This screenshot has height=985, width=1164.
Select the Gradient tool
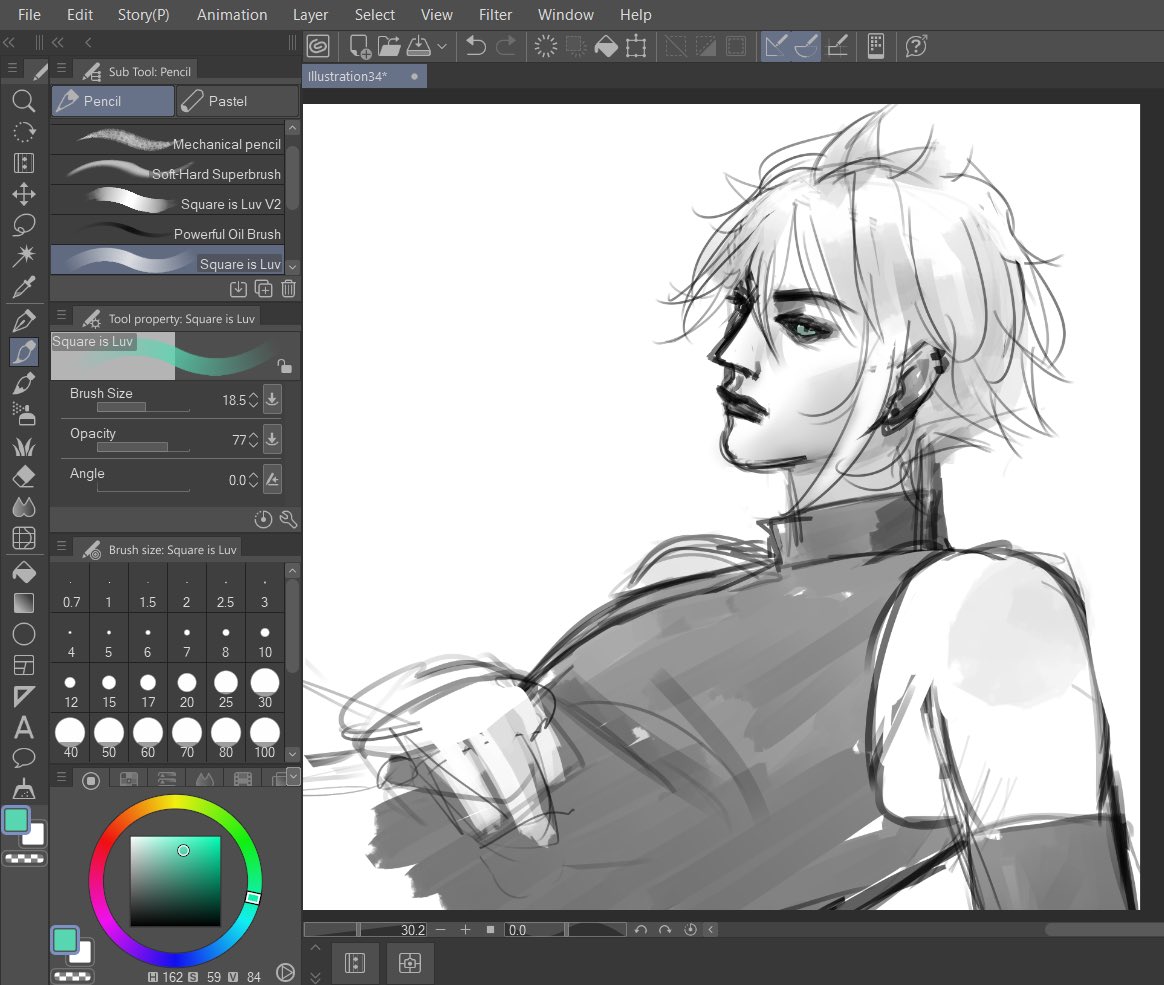pos(24,603)
